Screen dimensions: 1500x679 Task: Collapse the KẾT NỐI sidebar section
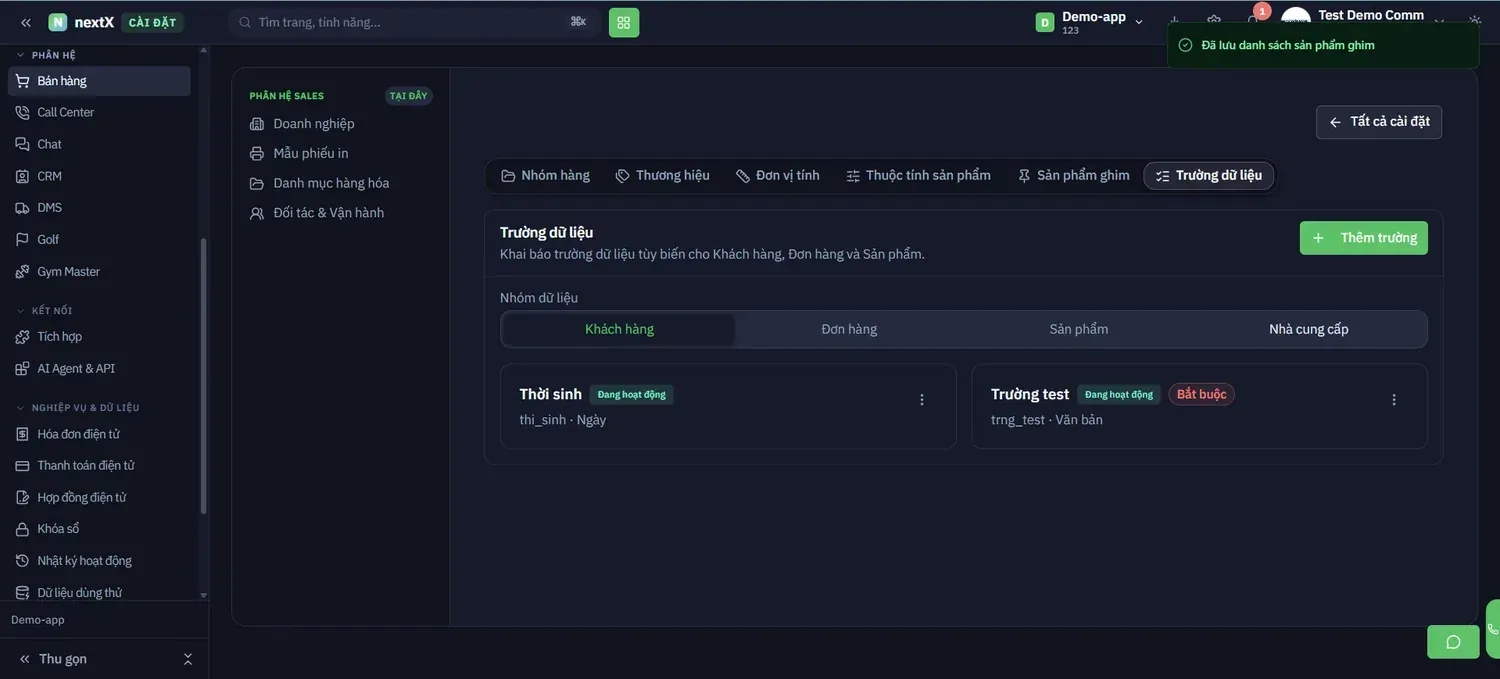click(45, 311)
